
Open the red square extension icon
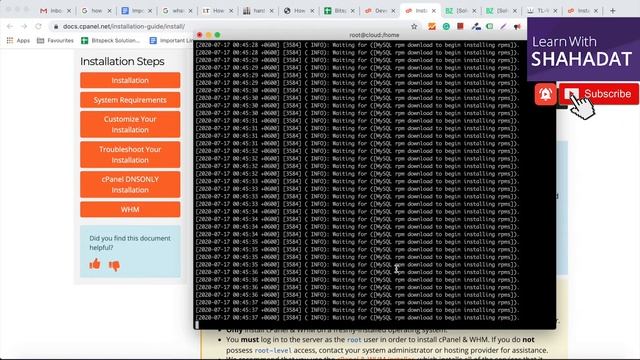[x=460, y=27]
